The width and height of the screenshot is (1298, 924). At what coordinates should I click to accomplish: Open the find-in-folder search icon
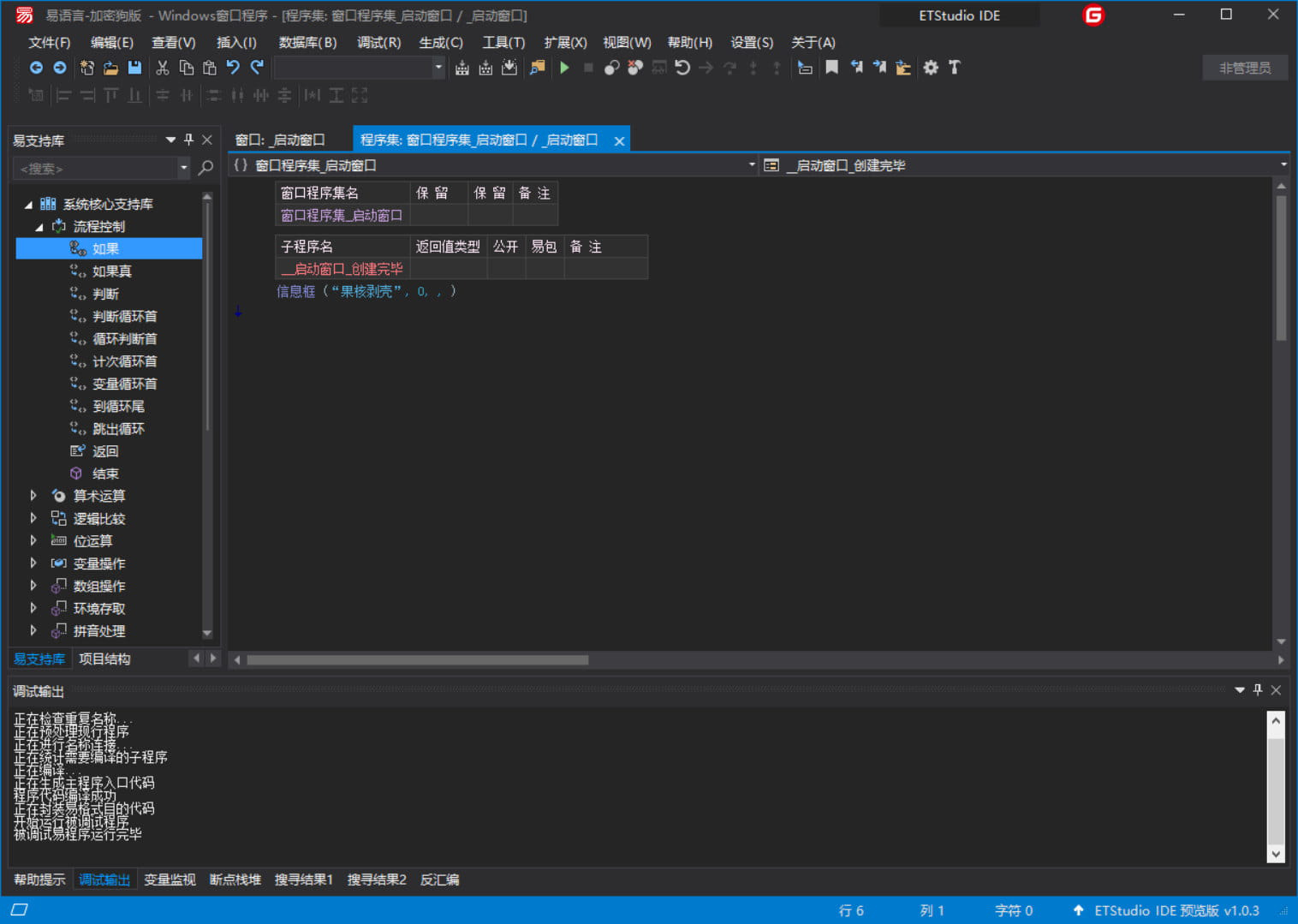click(537, 68)
